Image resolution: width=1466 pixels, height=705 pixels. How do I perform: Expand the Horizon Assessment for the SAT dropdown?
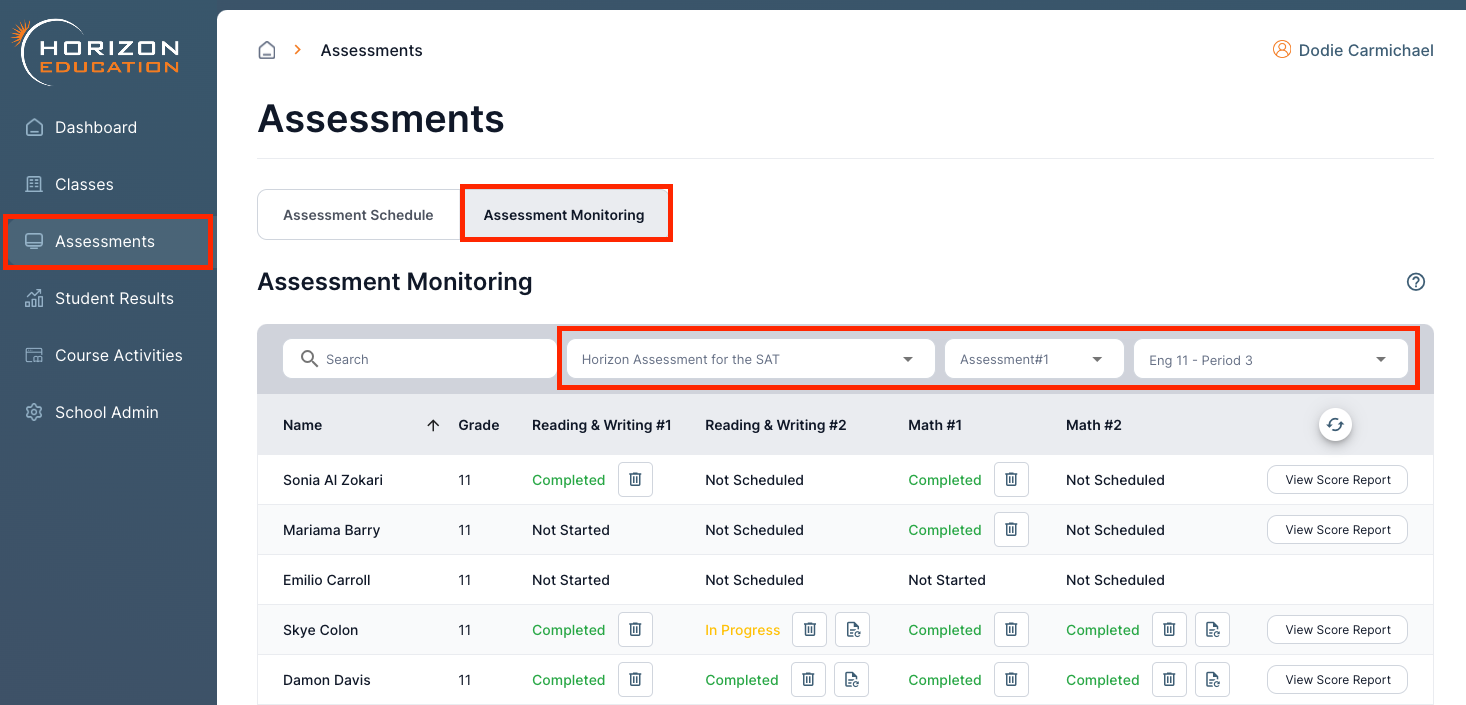pos(749,359)
